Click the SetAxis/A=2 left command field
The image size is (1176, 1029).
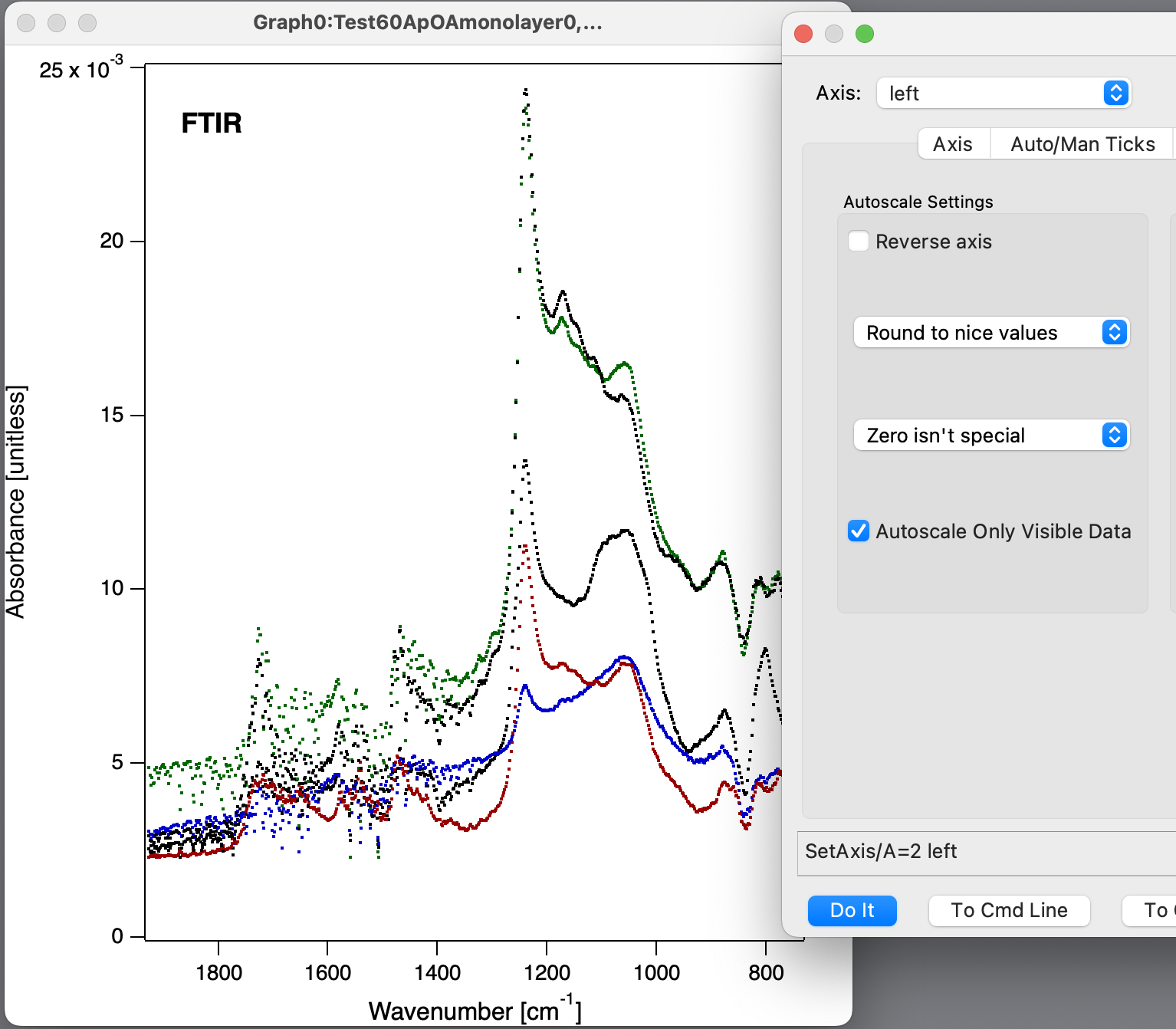[987, 853]
